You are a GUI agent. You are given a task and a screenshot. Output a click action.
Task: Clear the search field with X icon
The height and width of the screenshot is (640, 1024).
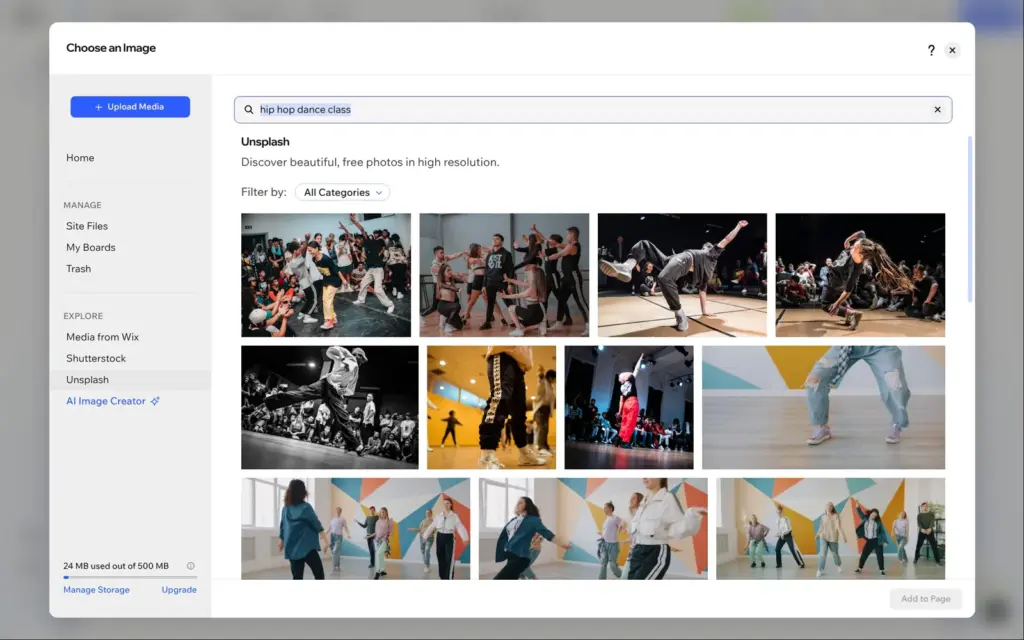pos(937,110)
